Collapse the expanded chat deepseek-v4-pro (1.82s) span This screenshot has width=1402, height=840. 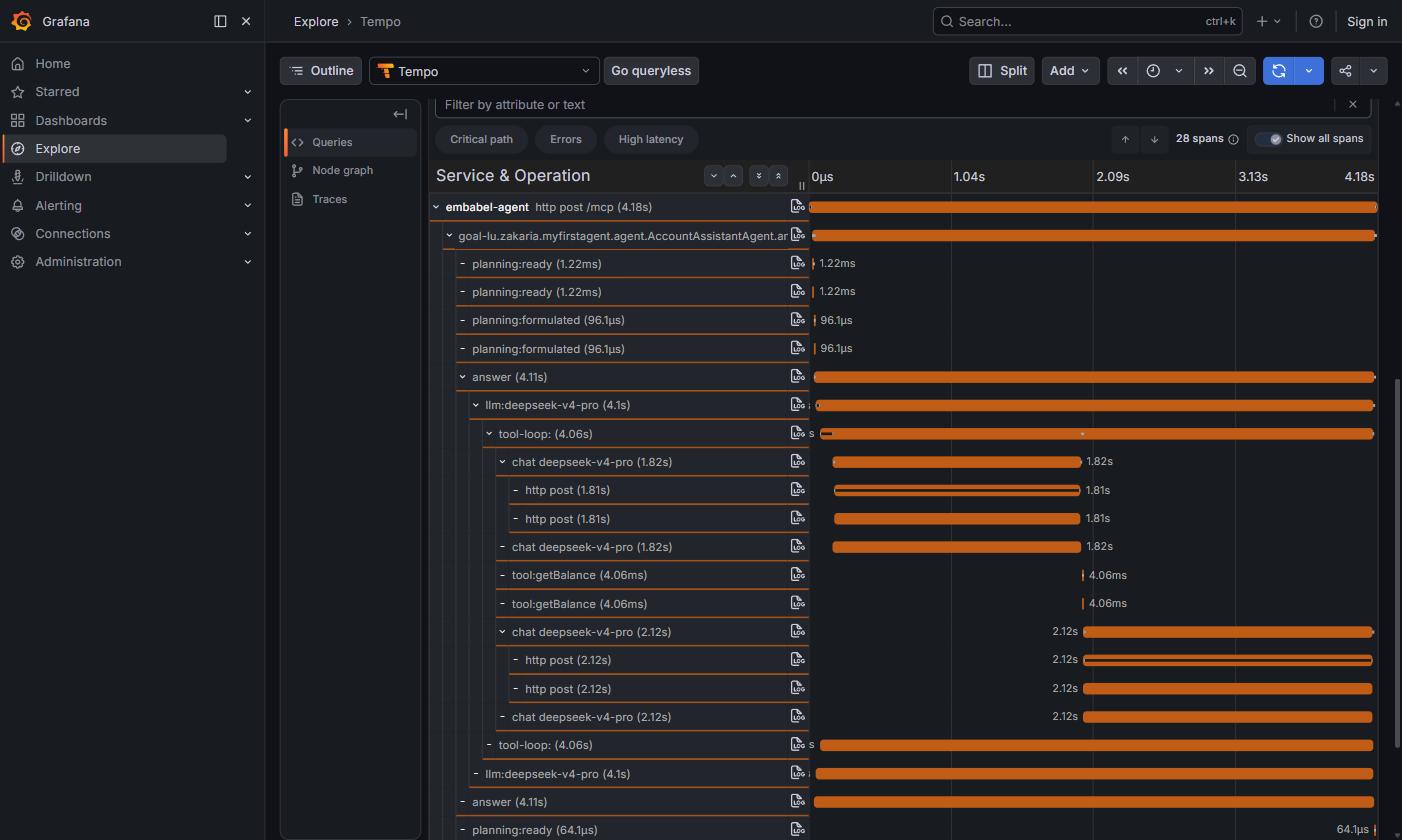(503, 462)
